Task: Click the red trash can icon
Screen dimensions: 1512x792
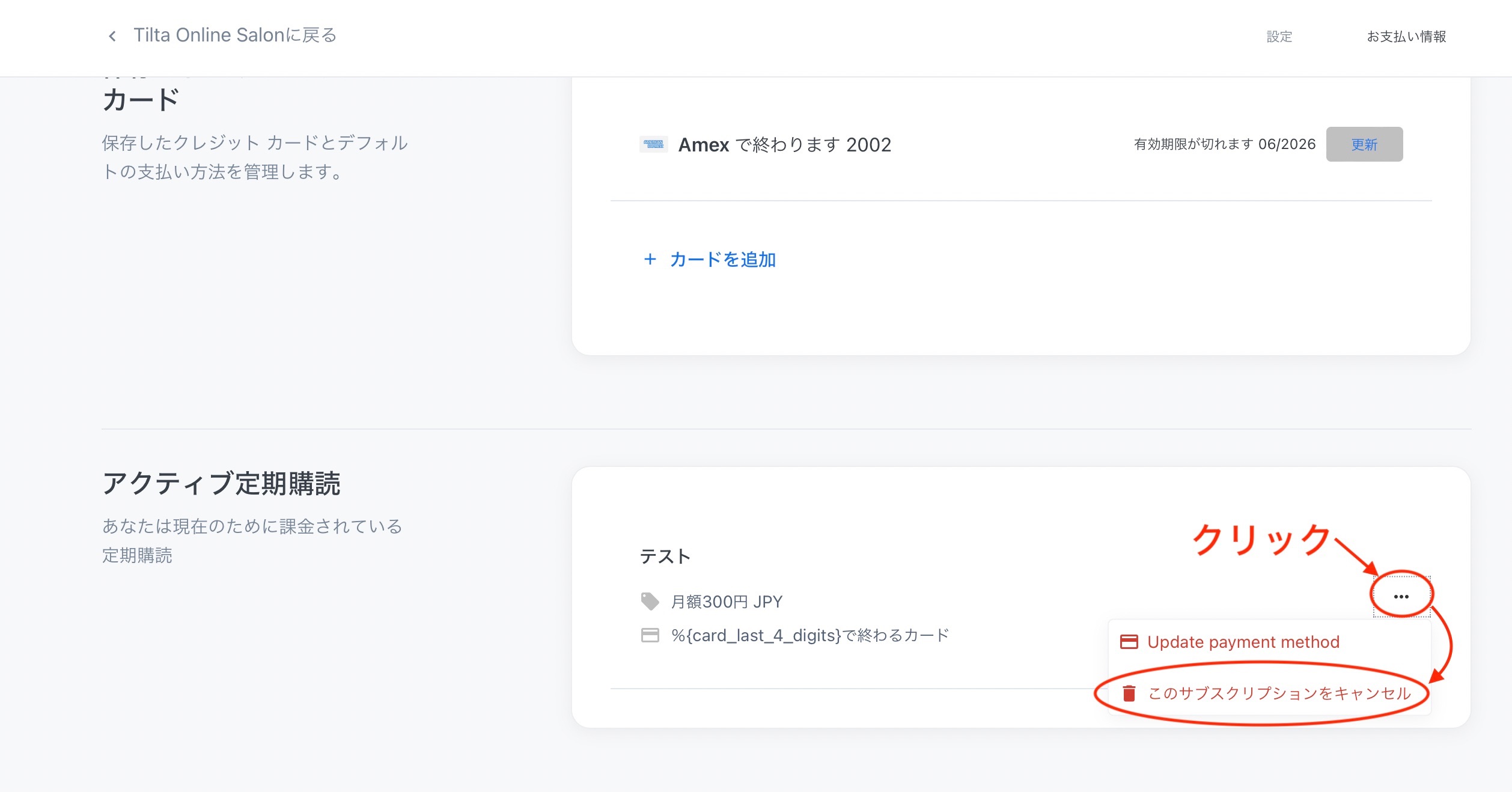Action: click(1129, 693)
